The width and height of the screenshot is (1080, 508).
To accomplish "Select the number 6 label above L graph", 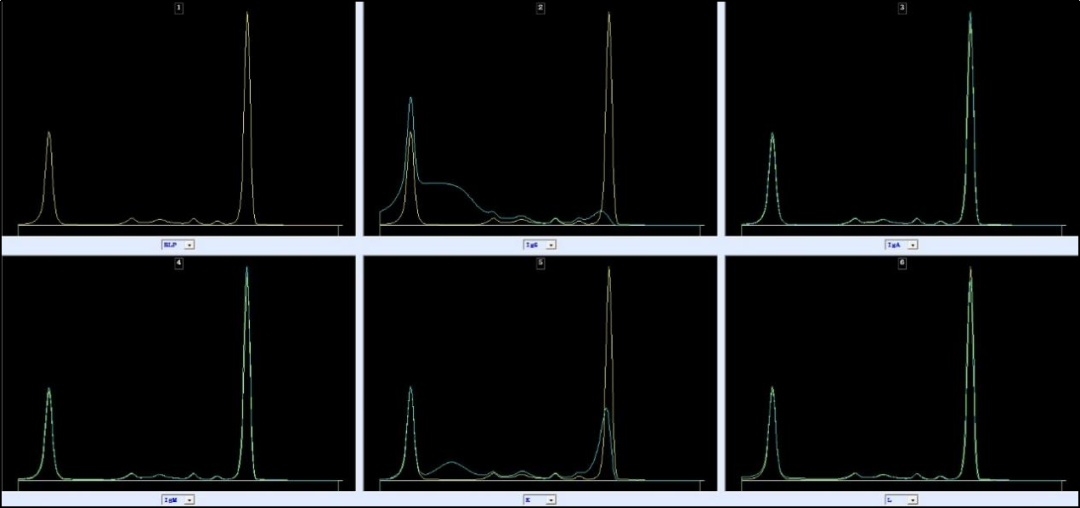I will 902,264.
